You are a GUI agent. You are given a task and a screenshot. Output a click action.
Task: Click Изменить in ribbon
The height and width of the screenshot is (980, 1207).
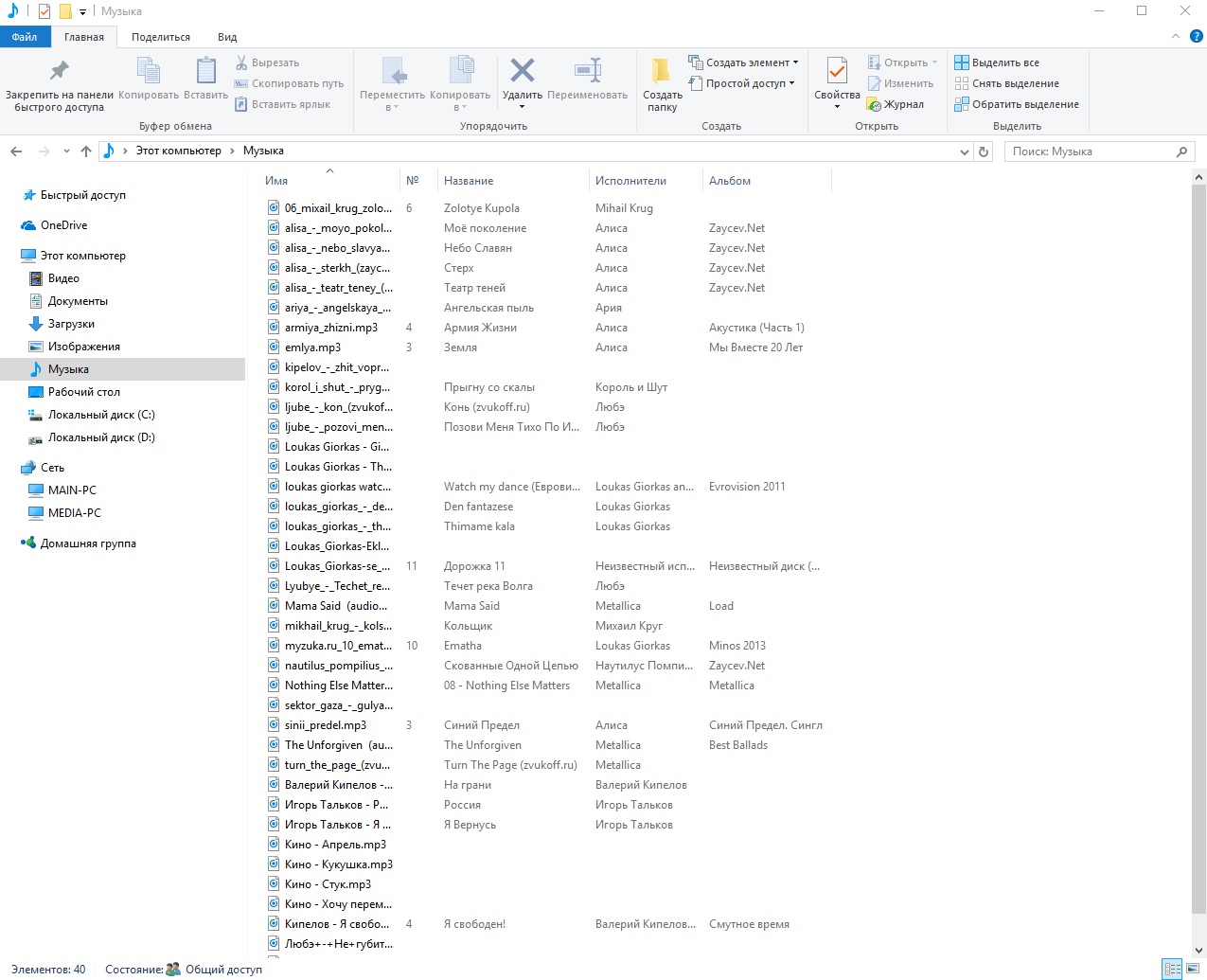coord(900,83)
